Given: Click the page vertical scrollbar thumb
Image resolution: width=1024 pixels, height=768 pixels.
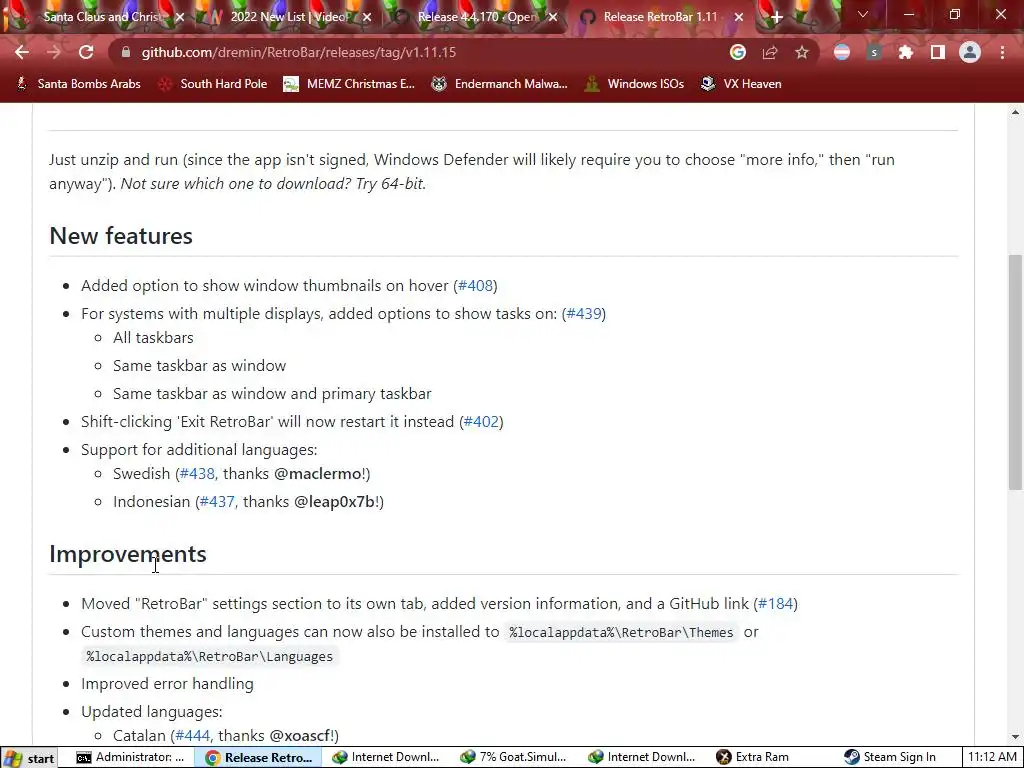Looking at the screenshot, I should tap(1015, 372).
